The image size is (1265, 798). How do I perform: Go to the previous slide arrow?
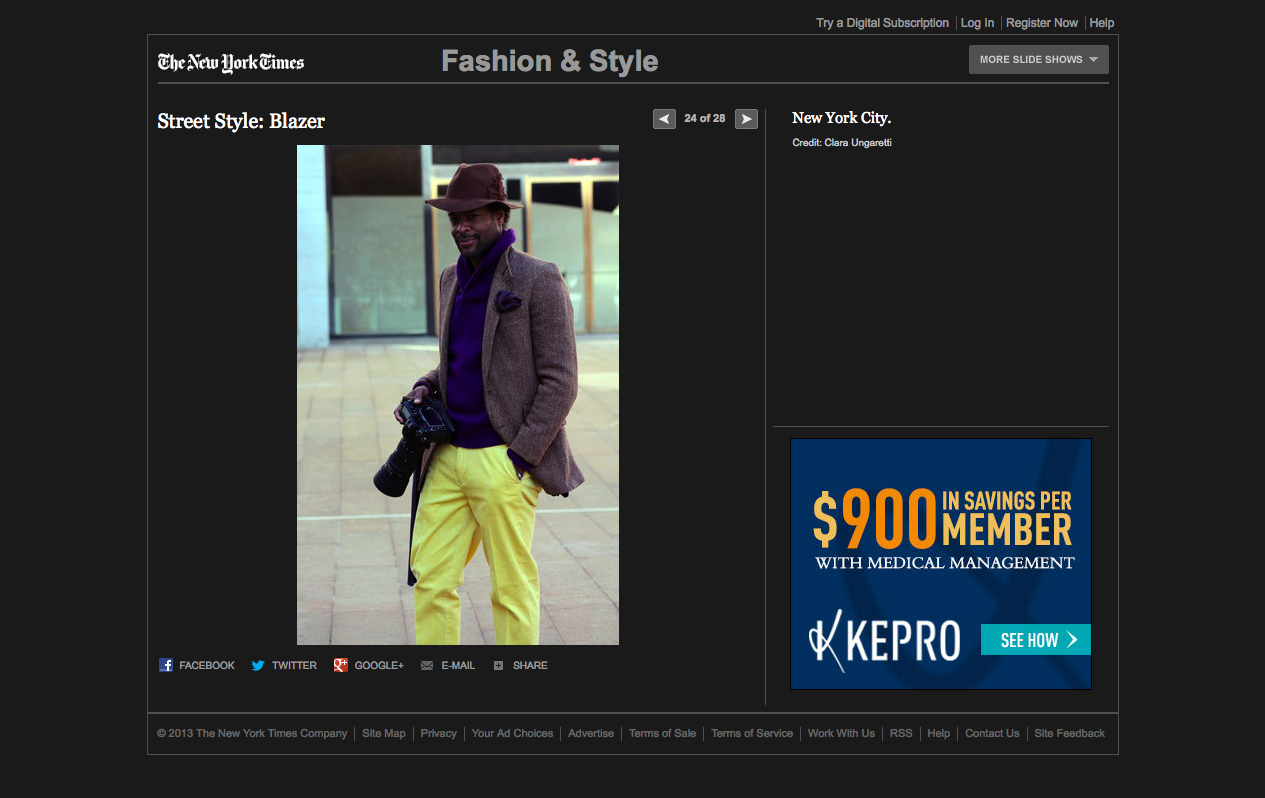coord(664,119)
